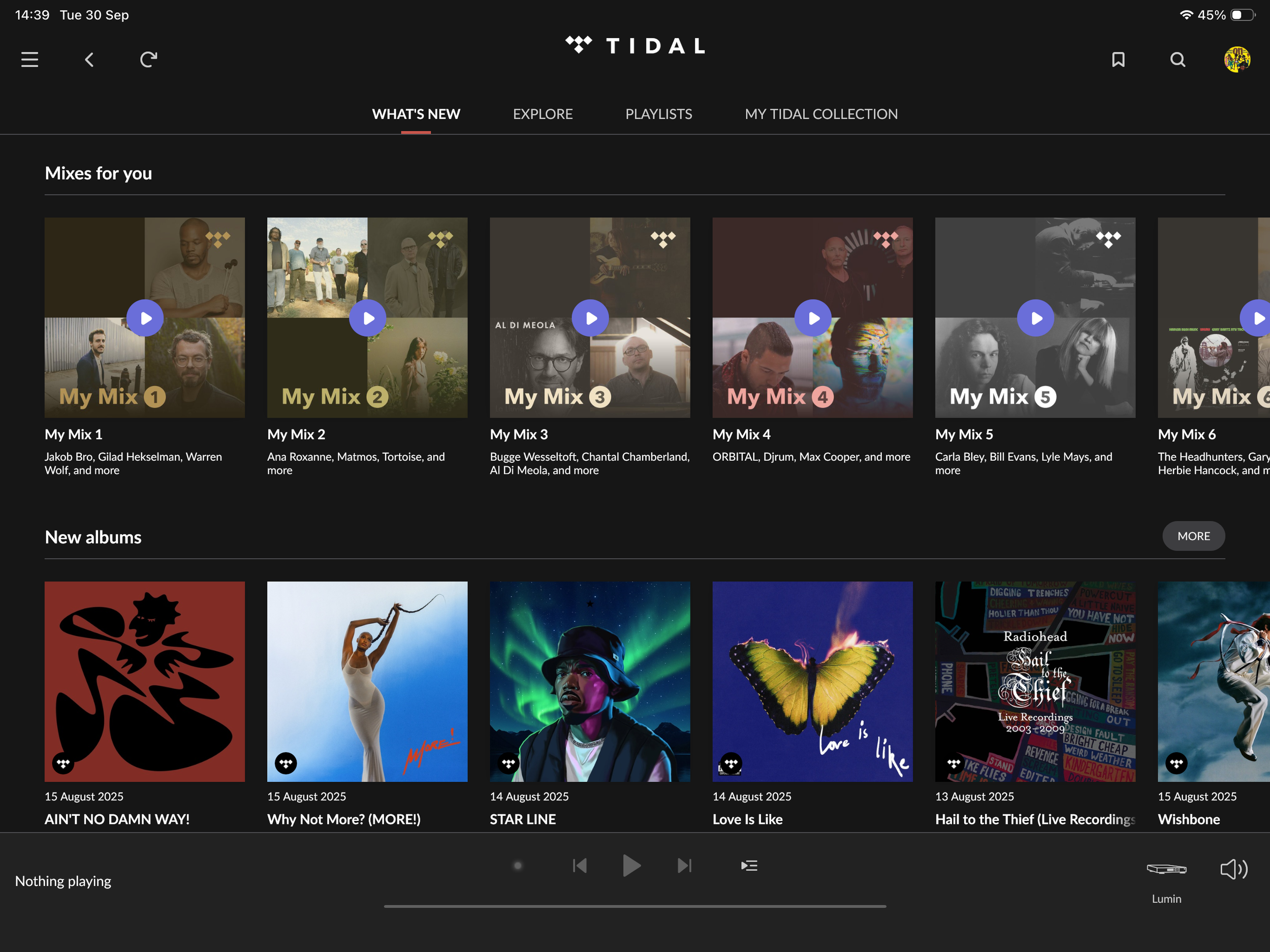Click MORE beside New albums

point(1193,536)
